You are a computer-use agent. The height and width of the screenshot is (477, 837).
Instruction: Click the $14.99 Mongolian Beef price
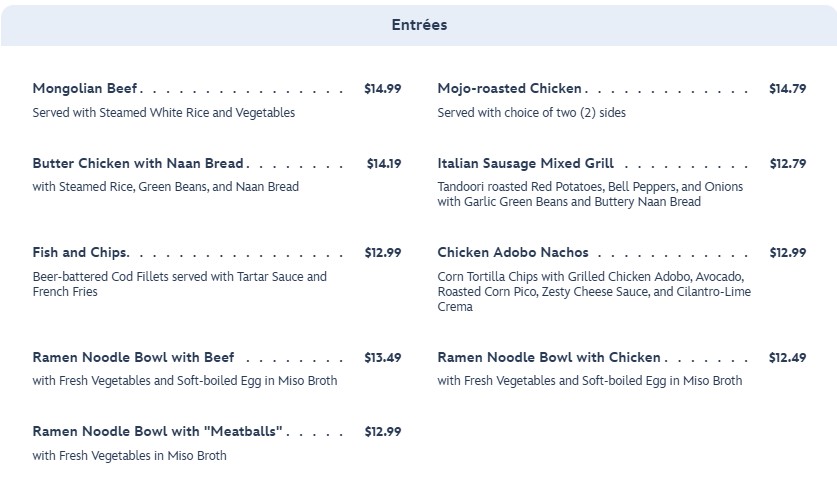coord(382,89)
